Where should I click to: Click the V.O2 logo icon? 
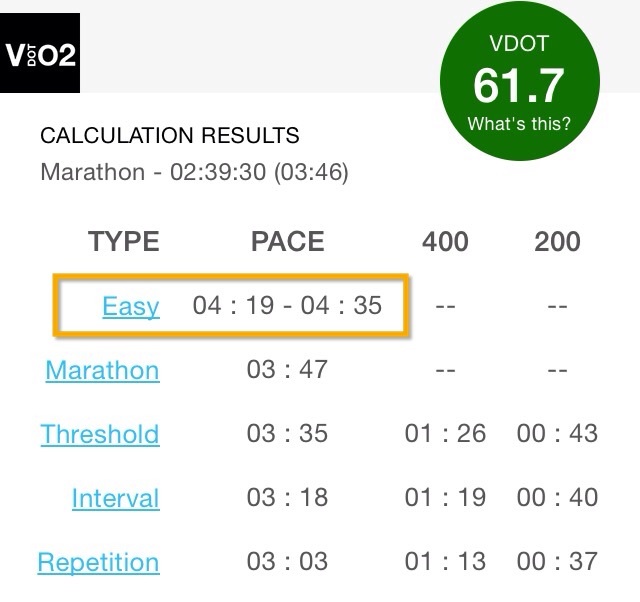[40, 53]
